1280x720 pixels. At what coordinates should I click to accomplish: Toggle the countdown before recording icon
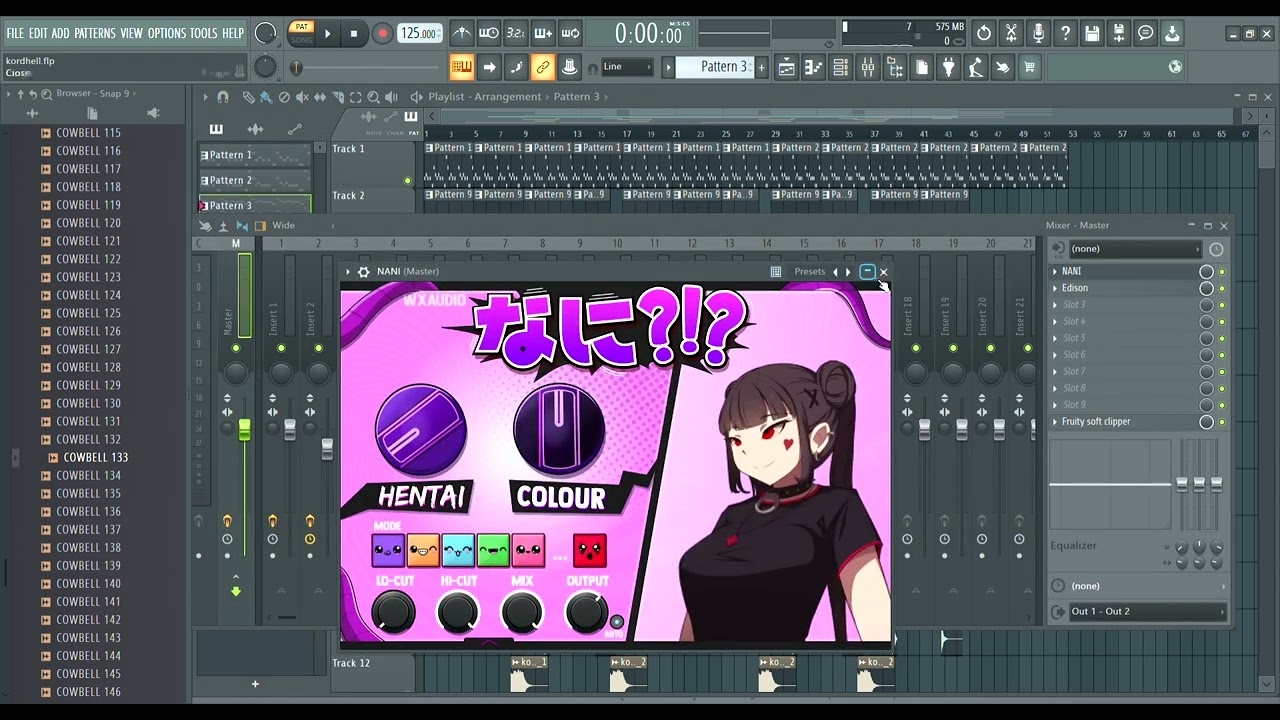[x=515, y=33]
